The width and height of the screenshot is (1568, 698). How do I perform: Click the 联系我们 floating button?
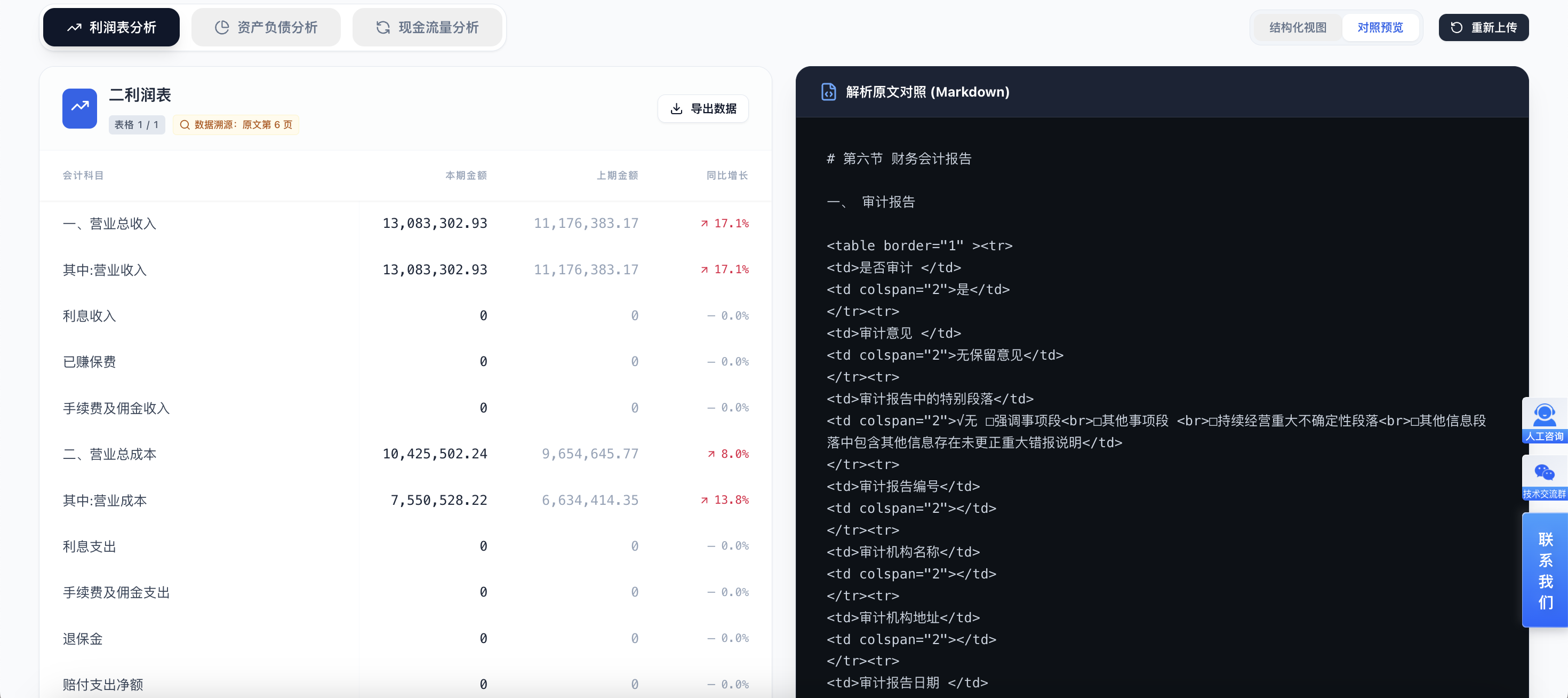(x=1545, y=570)
